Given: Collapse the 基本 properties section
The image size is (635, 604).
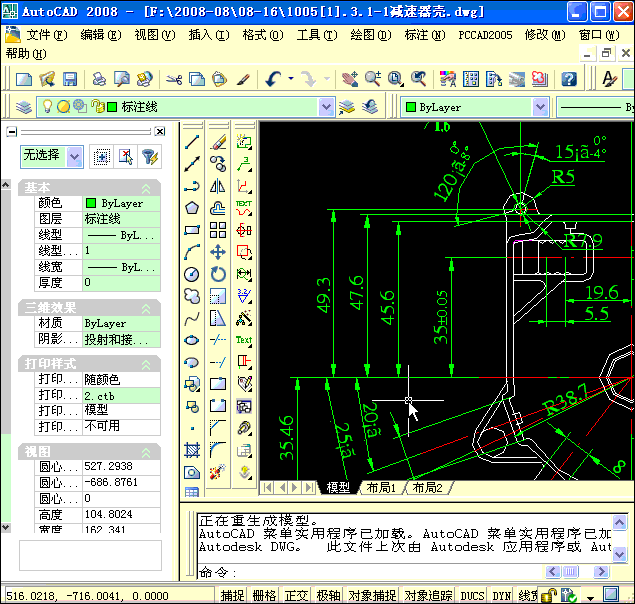Looking at the screenshot, I should 146,188.
